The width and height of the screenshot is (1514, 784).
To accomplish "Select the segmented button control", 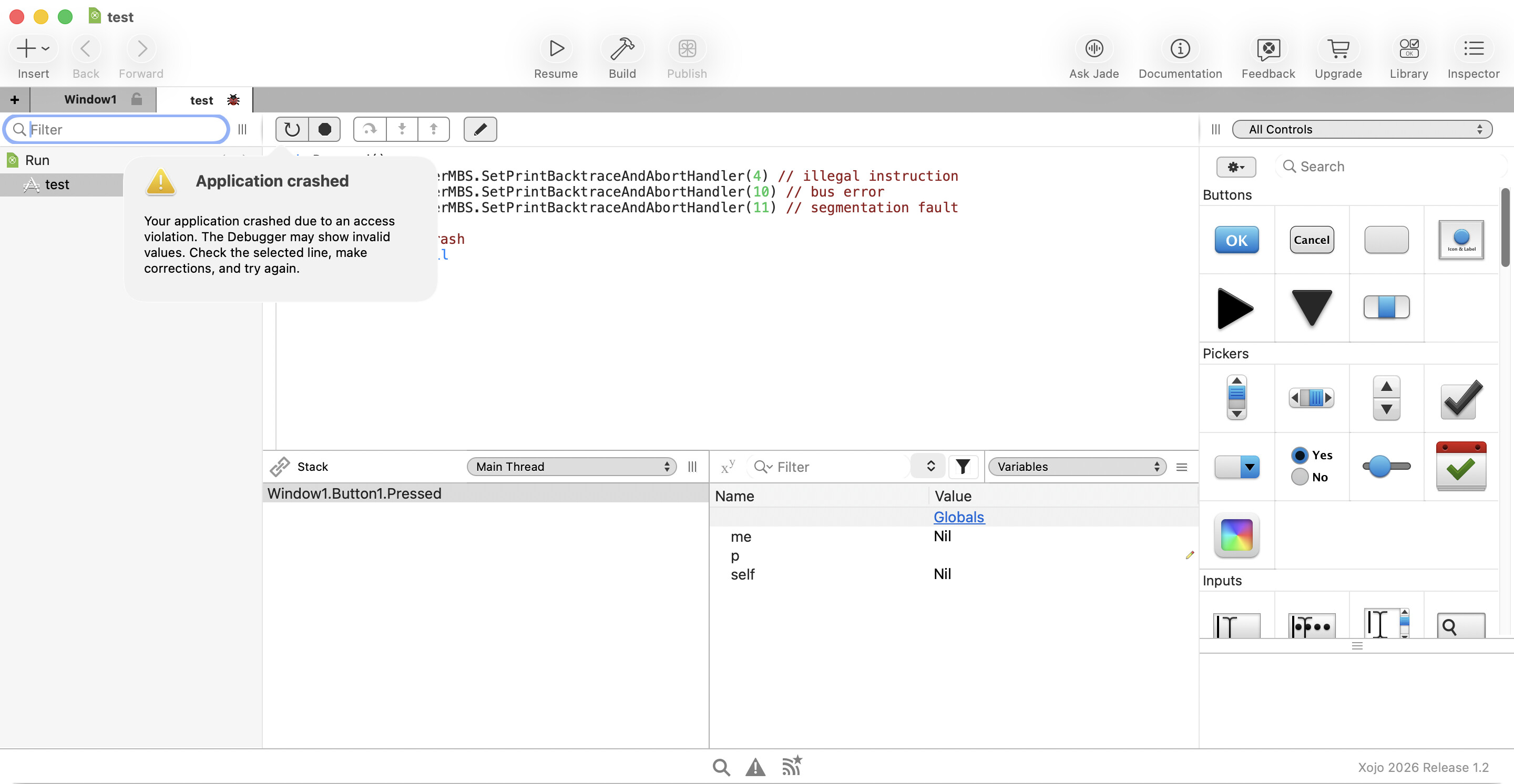I will [1386, 307].
